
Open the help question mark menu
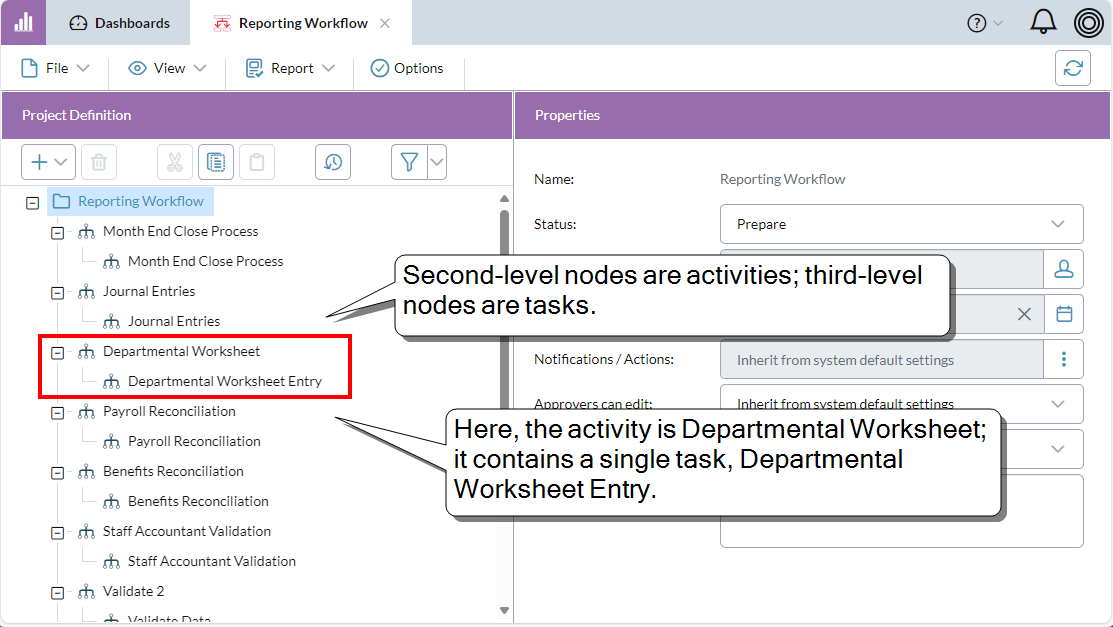[x=985, y=23]
